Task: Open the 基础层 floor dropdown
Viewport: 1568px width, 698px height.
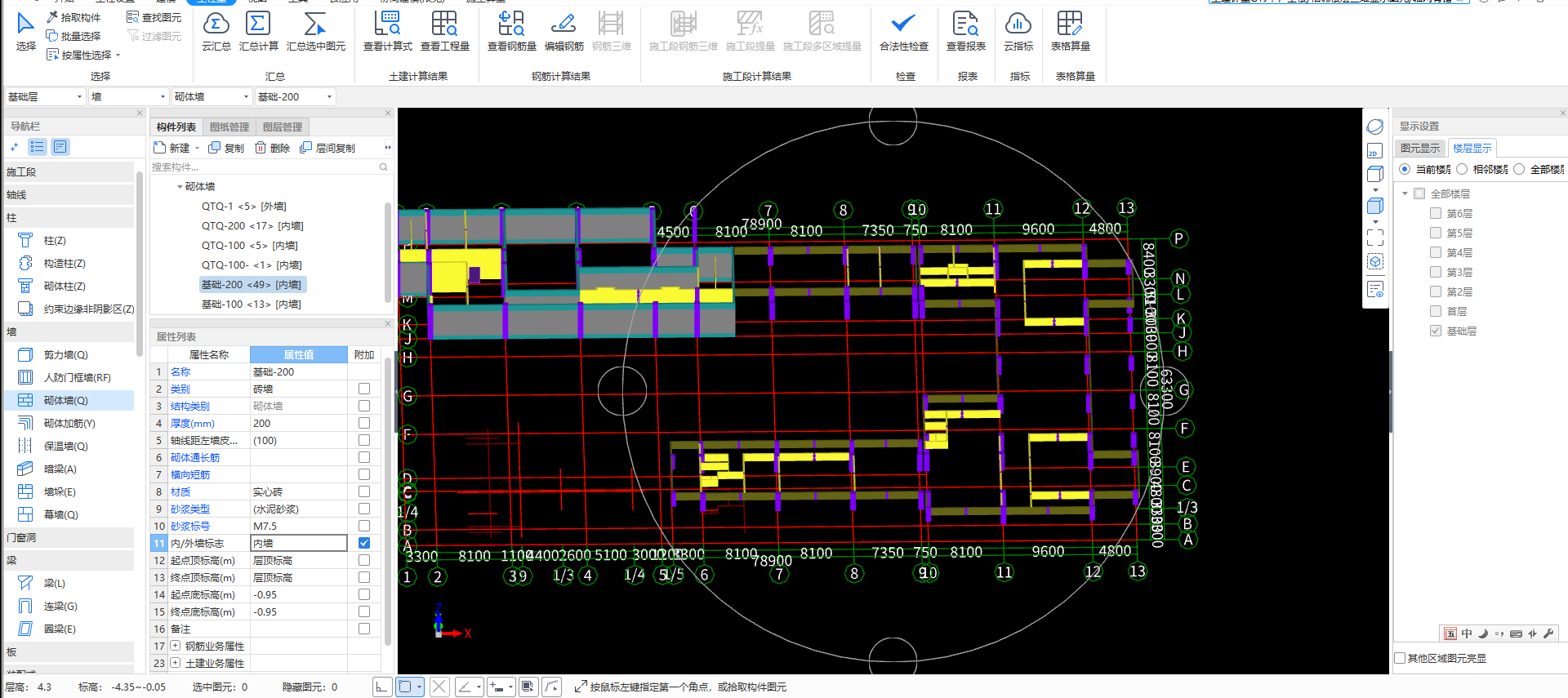Action: [x=45, y=97]
